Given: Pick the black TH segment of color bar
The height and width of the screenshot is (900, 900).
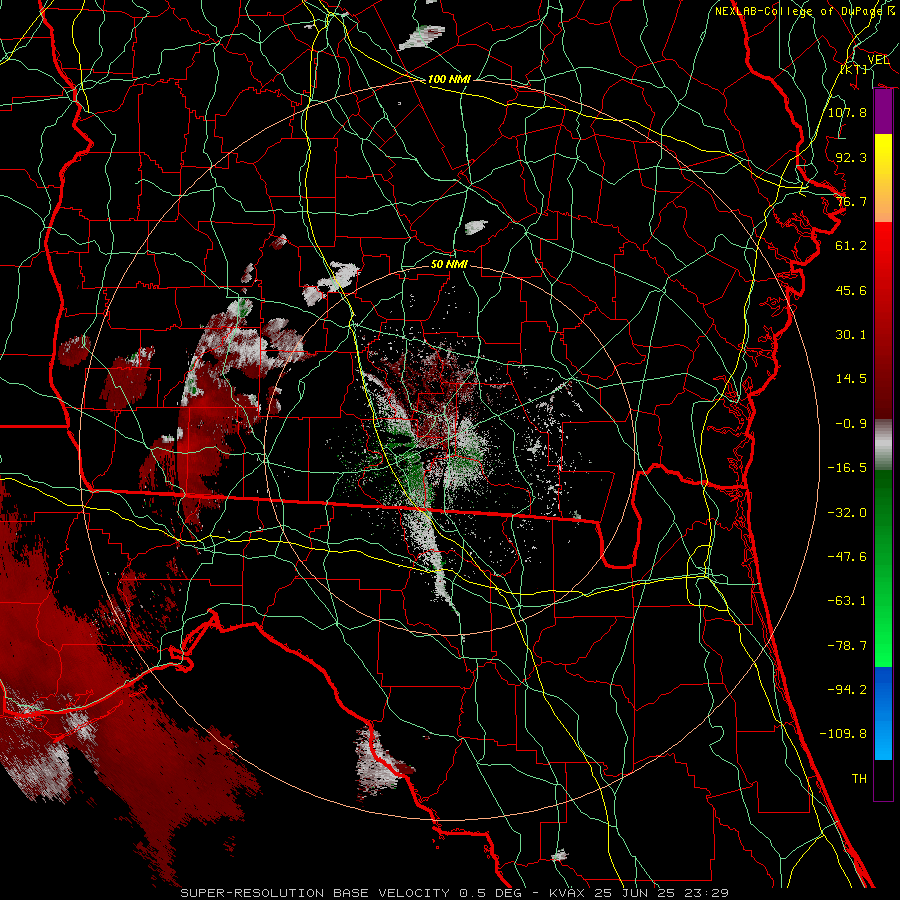Looking at the screenshot, I should pos(883,780).
